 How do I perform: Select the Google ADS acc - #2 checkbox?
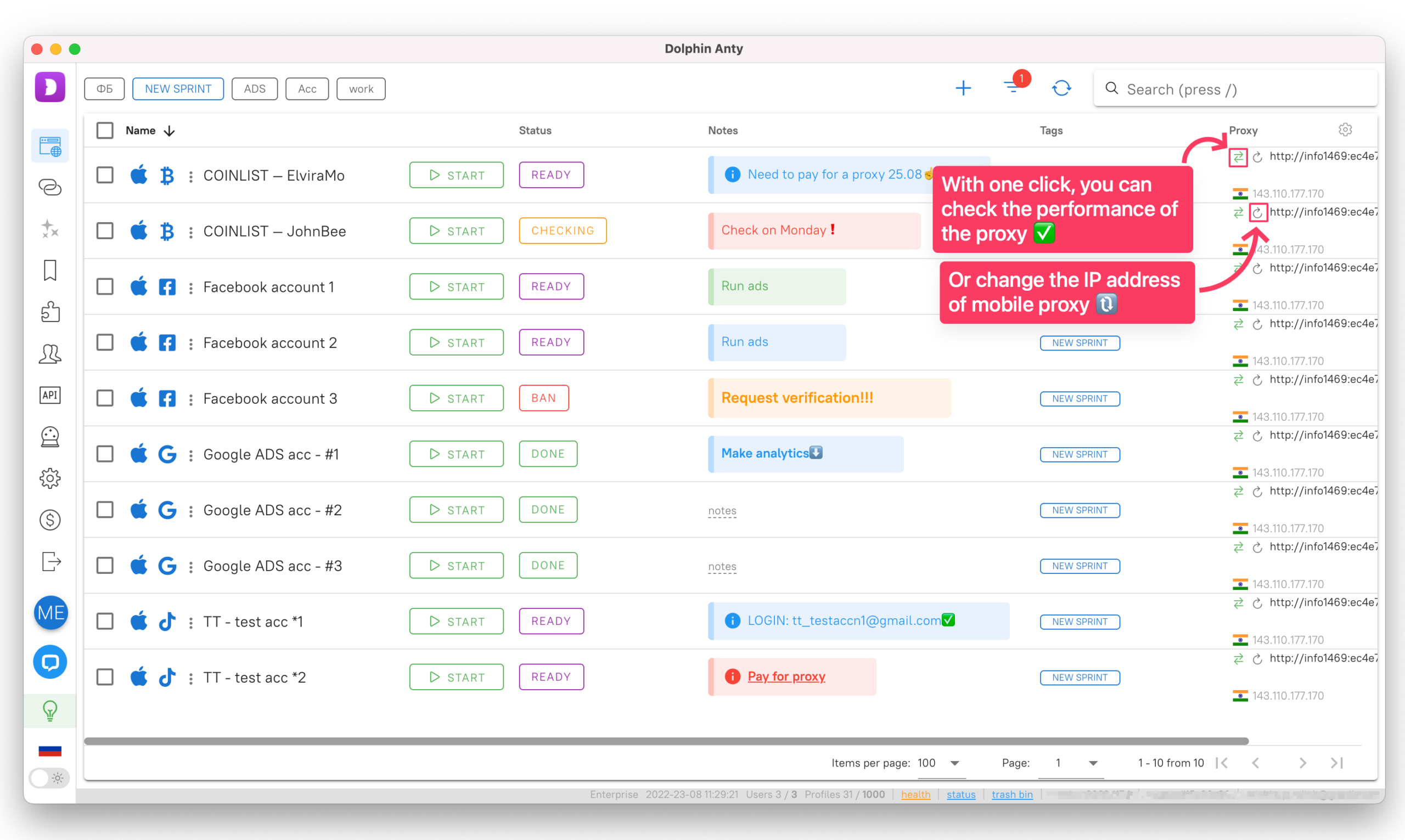tap(105, 510)
